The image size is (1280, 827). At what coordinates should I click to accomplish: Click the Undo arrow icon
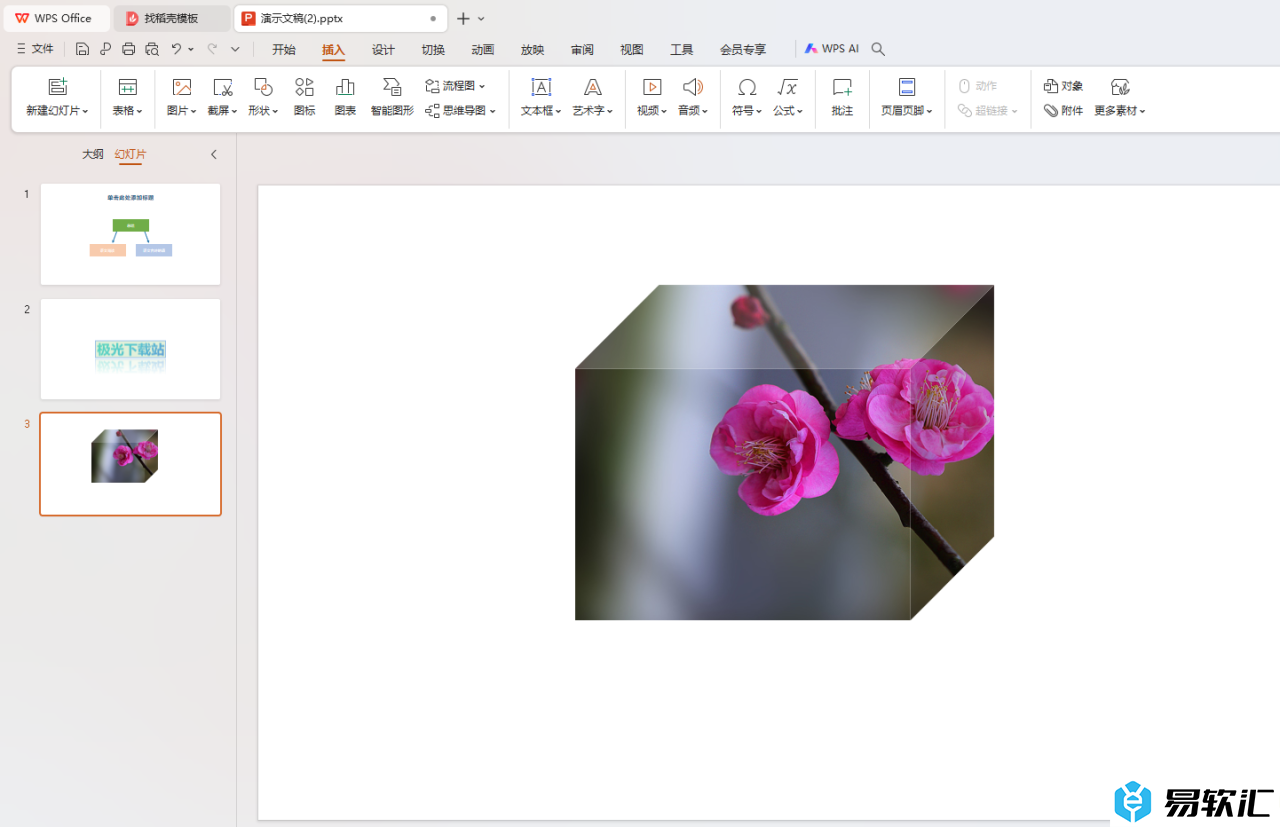click(176, 49)
